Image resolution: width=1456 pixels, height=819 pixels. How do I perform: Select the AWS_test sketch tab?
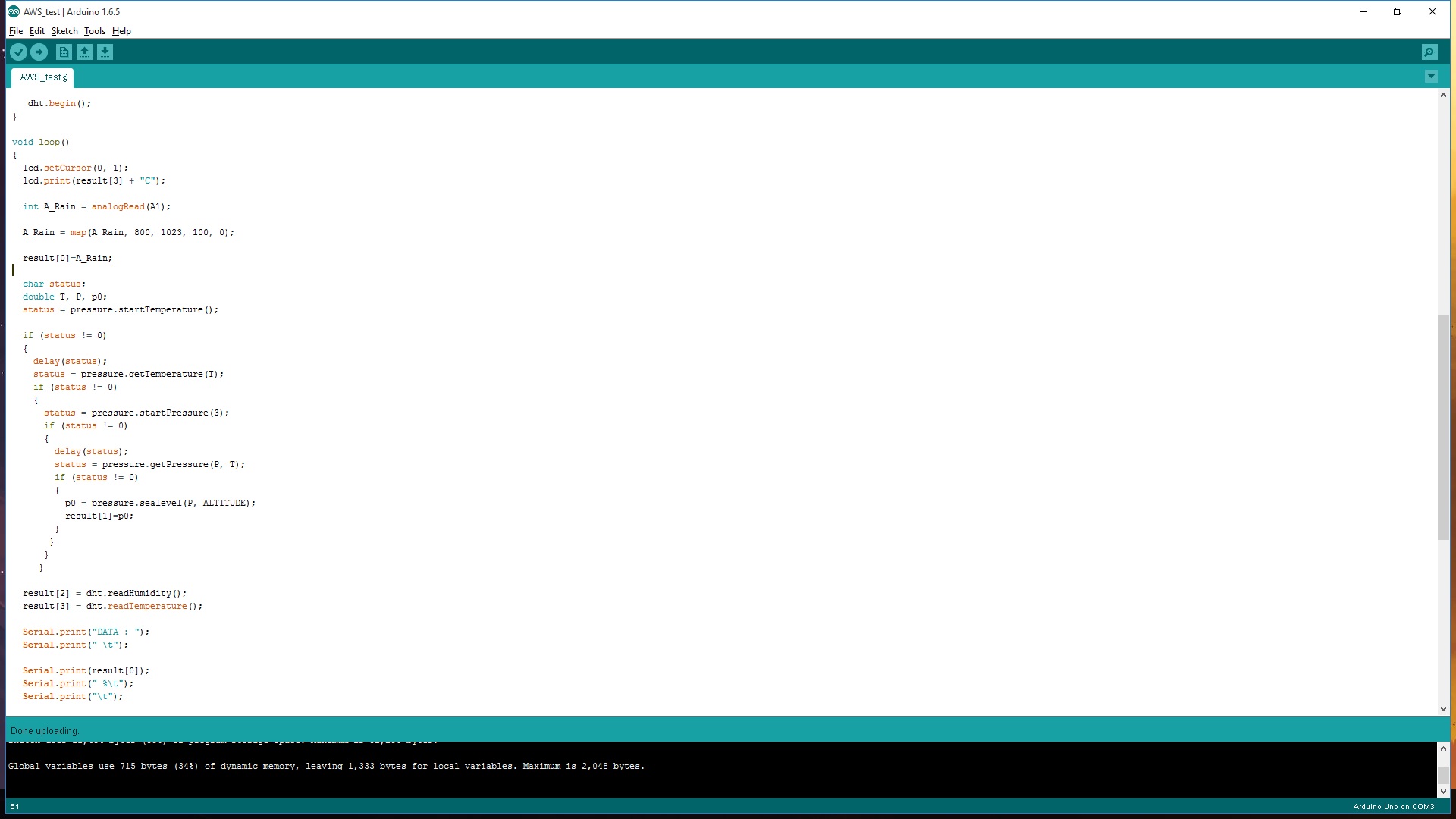42,77
